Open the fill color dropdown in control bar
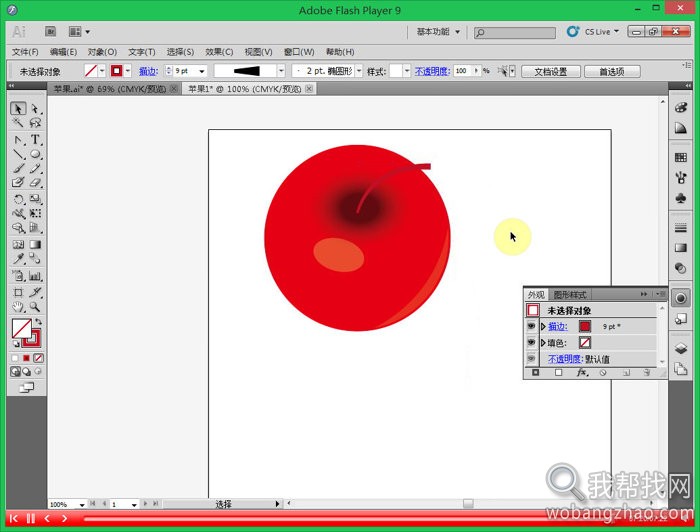This screenshot has height=532, width=700. pos(102,71)
